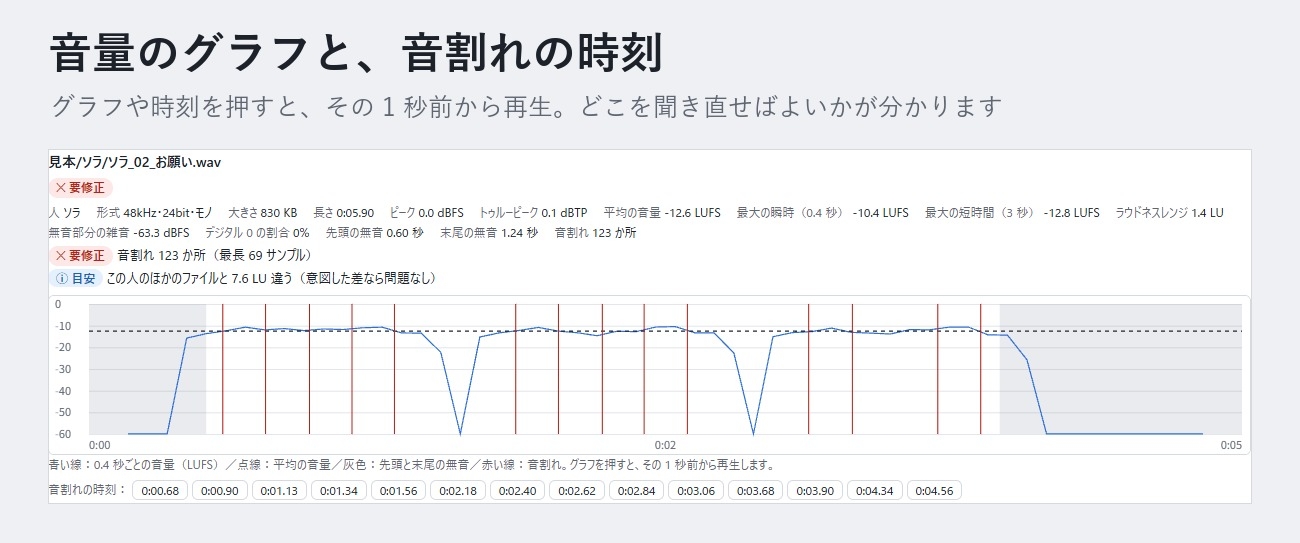Play from clipping time 0:00.68
The width and height of the screenshot is (1300, 543).
pos(160,490)
